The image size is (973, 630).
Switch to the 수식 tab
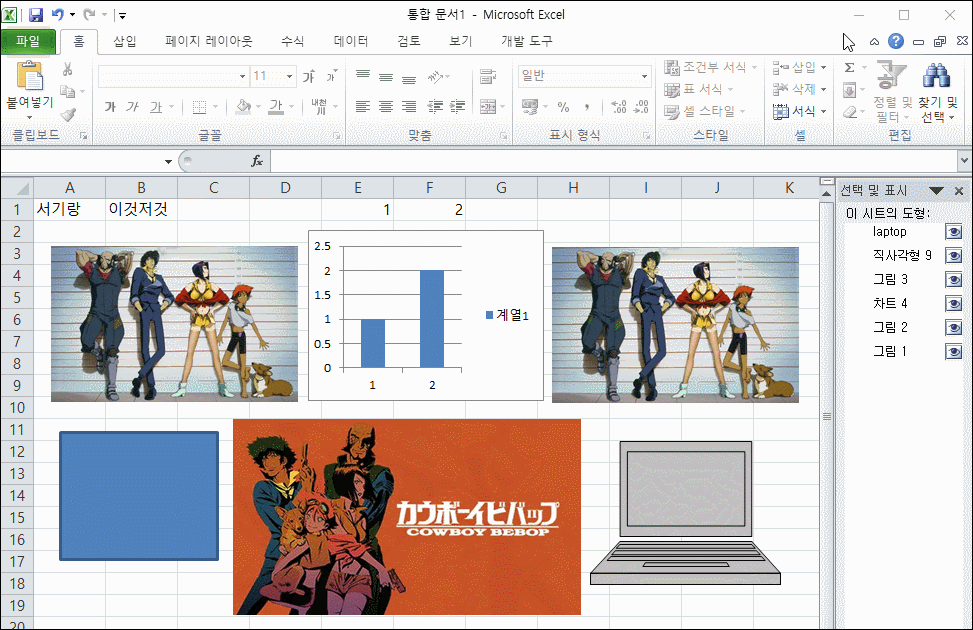tap(292, 41)
